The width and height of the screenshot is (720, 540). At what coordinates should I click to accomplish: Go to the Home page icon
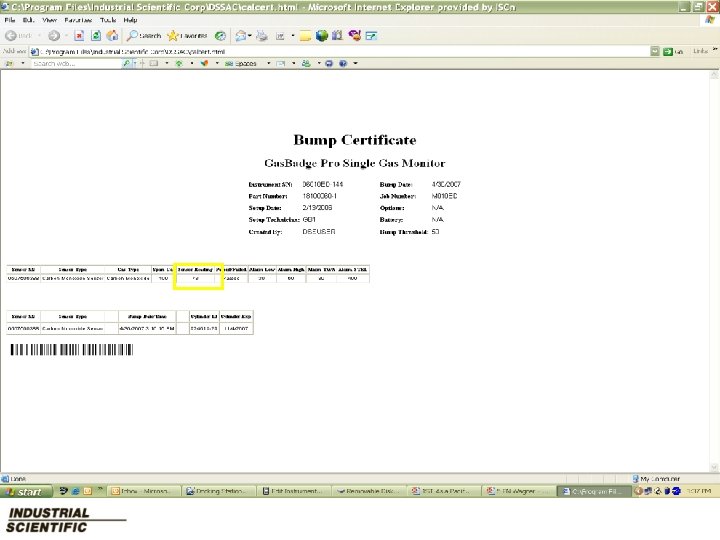tap(112, 35)
